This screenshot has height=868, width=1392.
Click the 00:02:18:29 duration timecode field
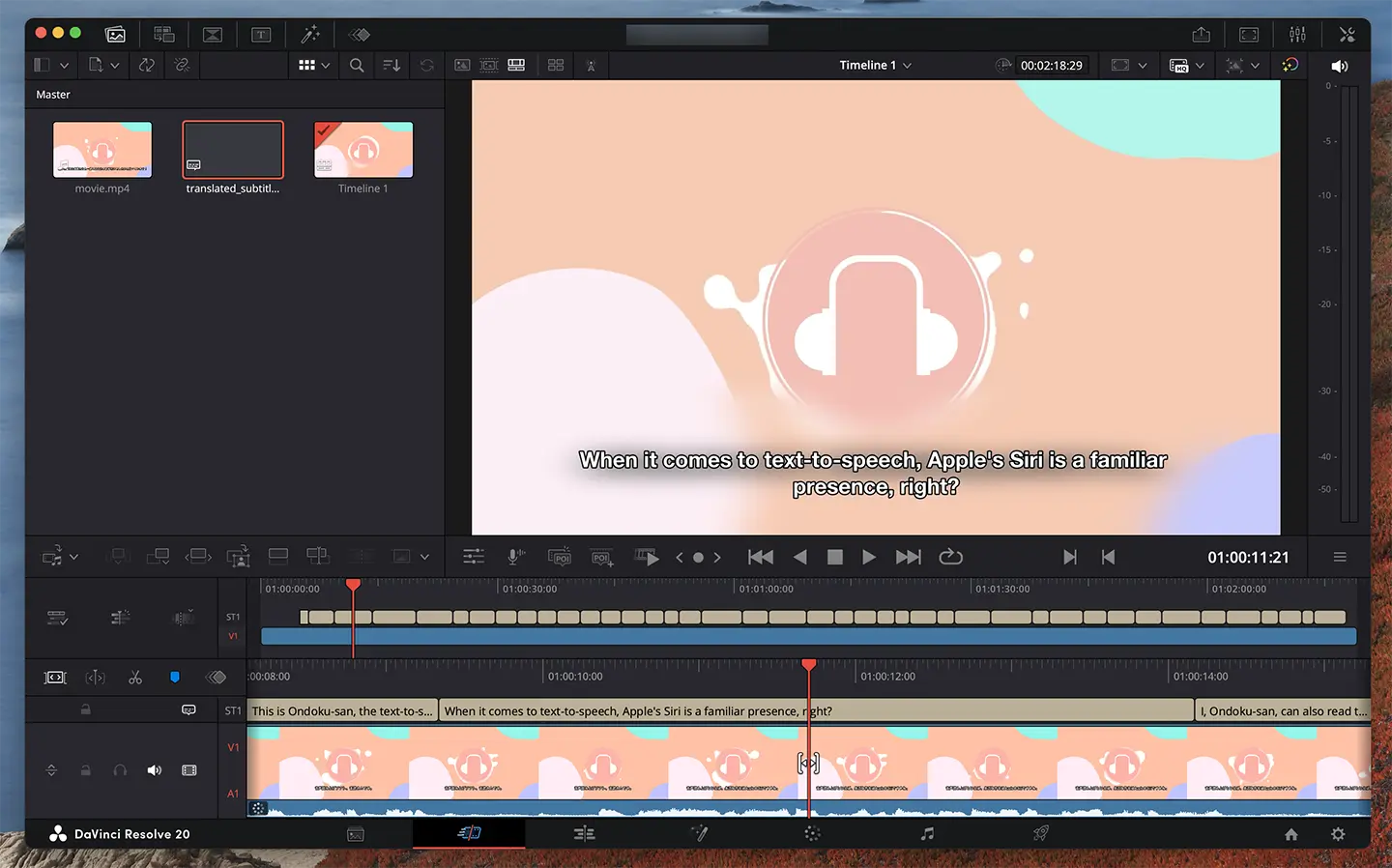[x=1052, y=66]
